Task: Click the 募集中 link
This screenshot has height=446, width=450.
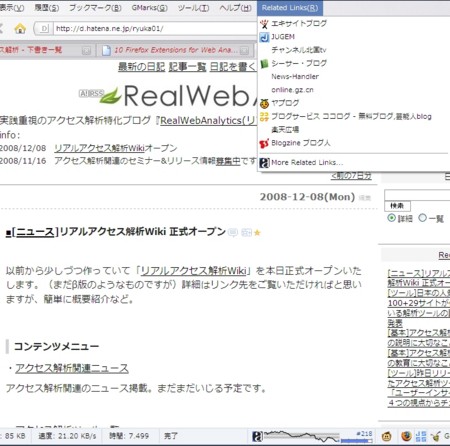Action: click(x=228, y=161)
